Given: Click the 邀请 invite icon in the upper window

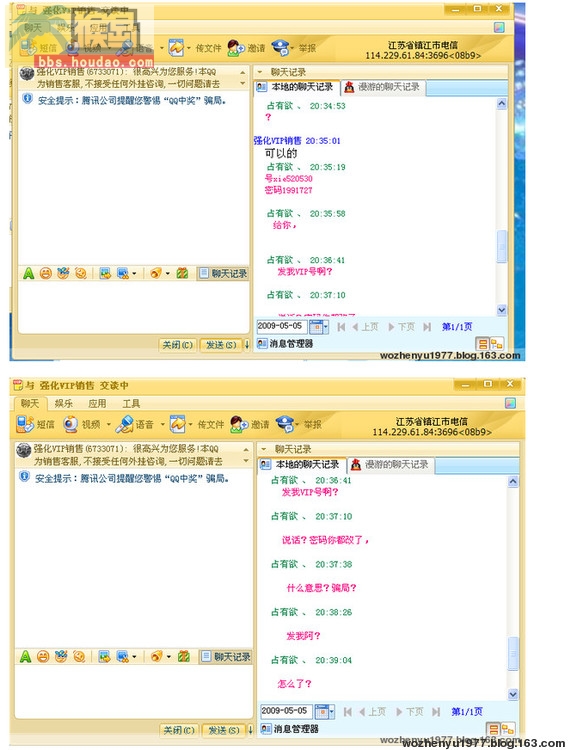Looking at the screenshot, I should tap(236, 47).
